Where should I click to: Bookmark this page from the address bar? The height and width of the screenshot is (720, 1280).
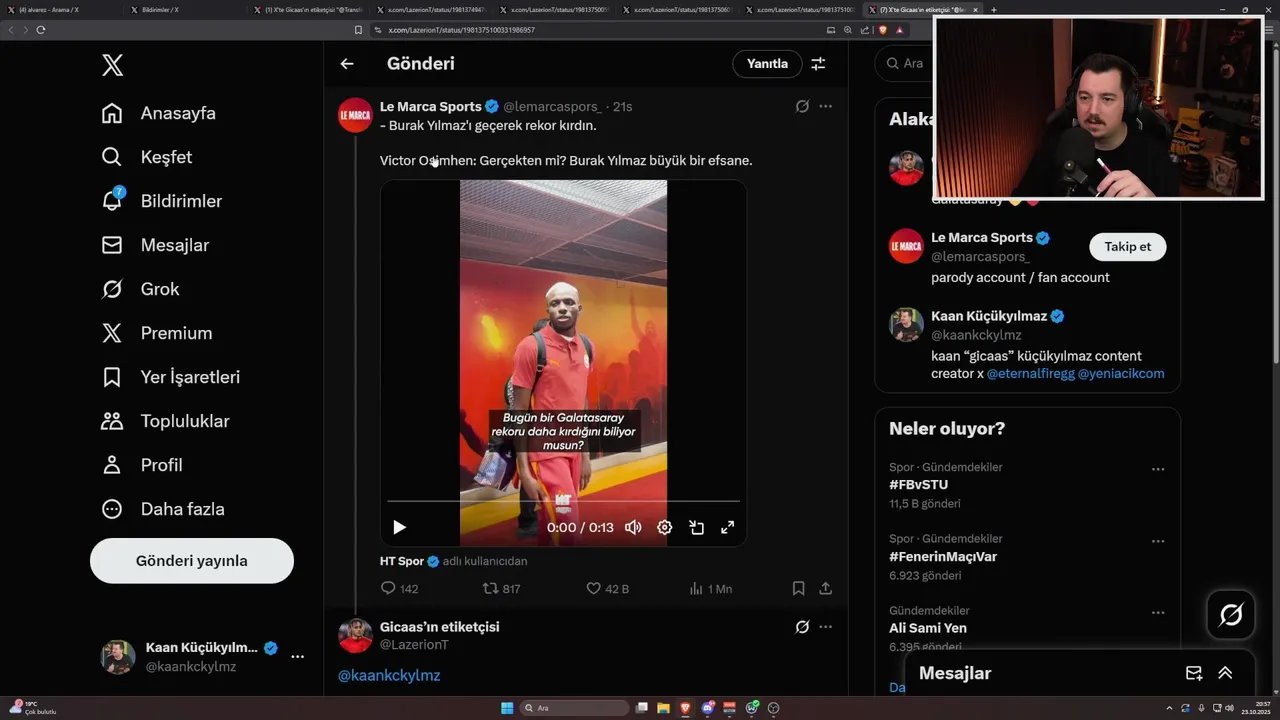[x=359, y=30]
